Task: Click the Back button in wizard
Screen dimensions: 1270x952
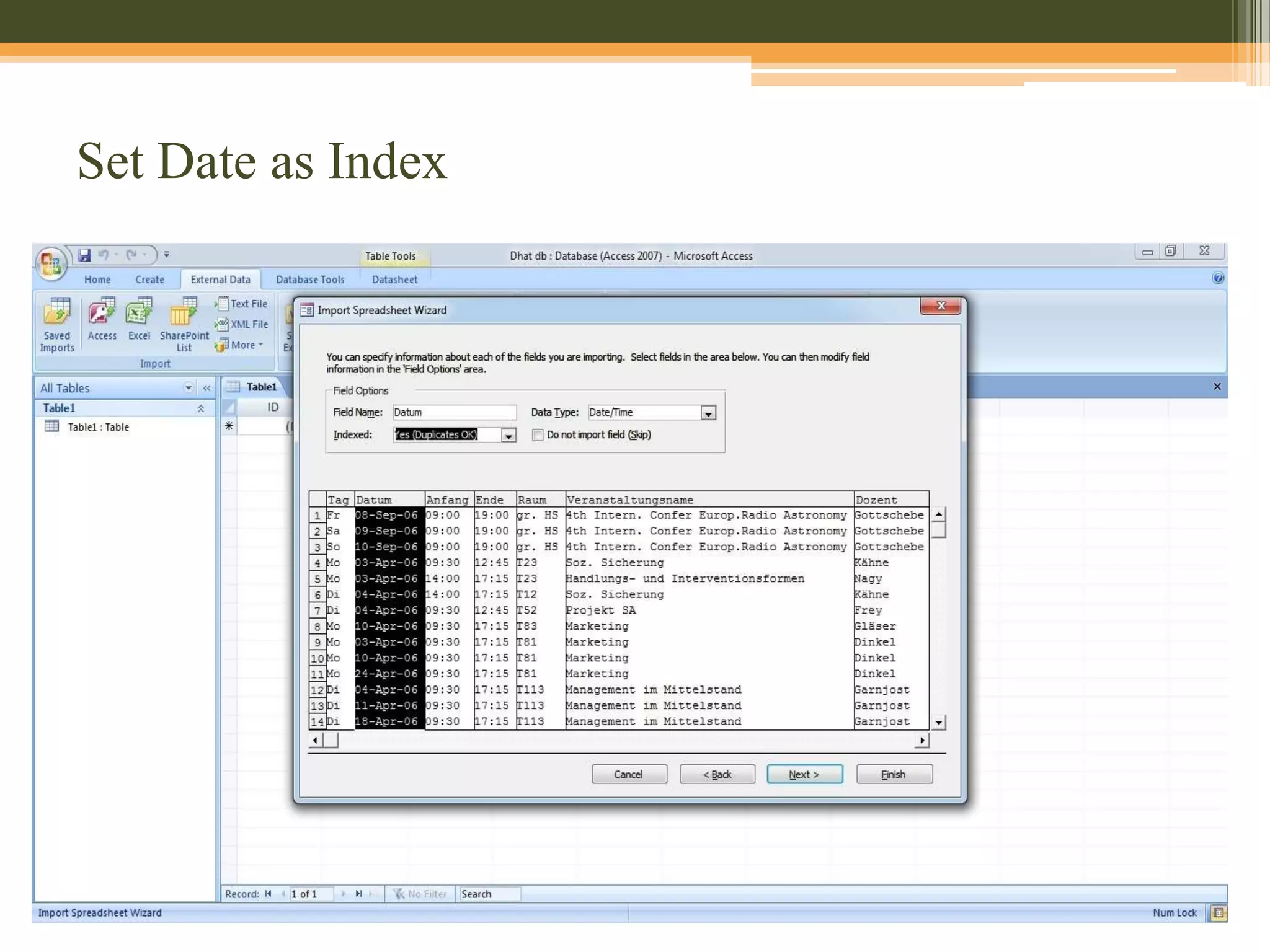Action: [717, 774]
